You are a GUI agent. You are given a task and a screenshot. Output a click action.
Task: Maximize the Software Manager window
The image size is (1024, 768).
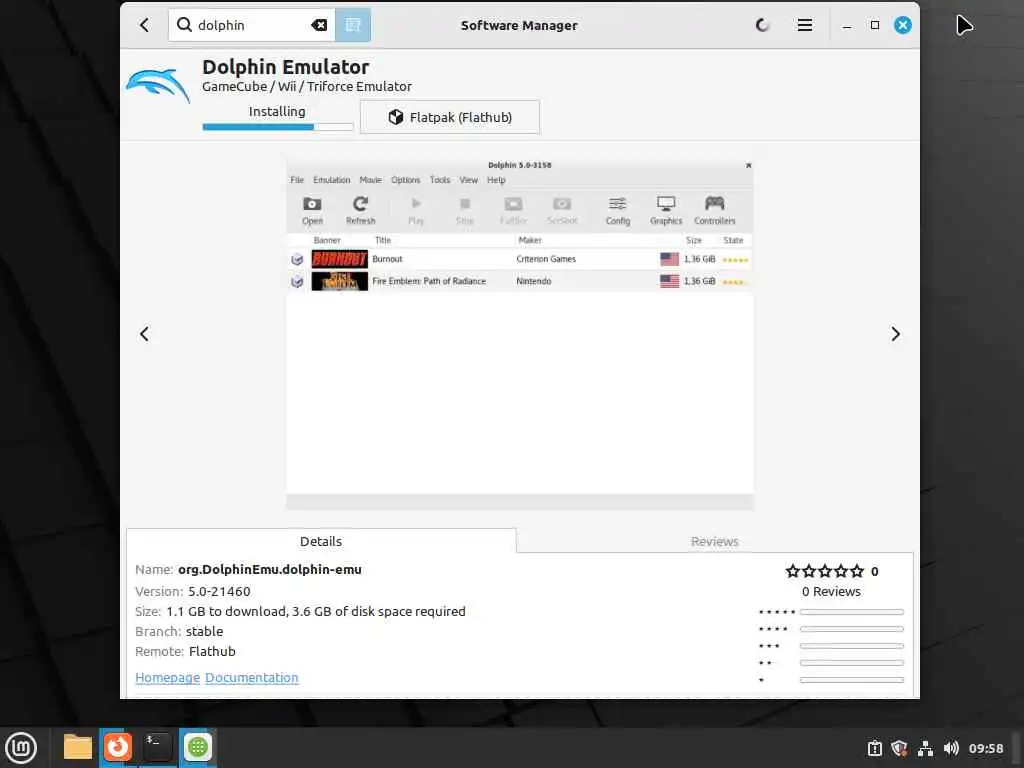874,25
